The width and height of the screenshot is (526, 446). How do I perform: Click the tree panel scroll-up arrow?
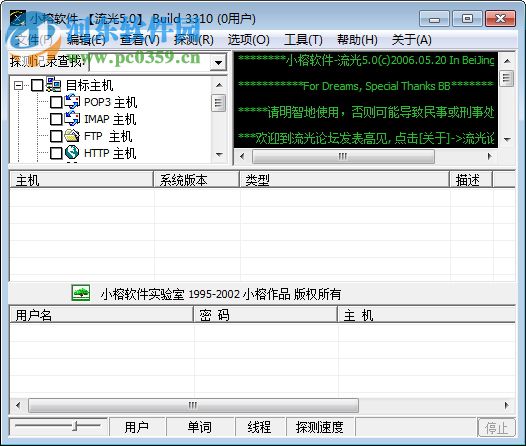[219, 85]
